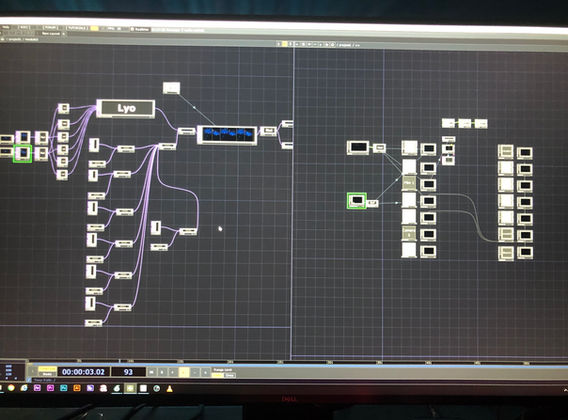Select the isolated slider node near the mouse cursor
This screenshot has height=420, width=568.
click(156, 228)
